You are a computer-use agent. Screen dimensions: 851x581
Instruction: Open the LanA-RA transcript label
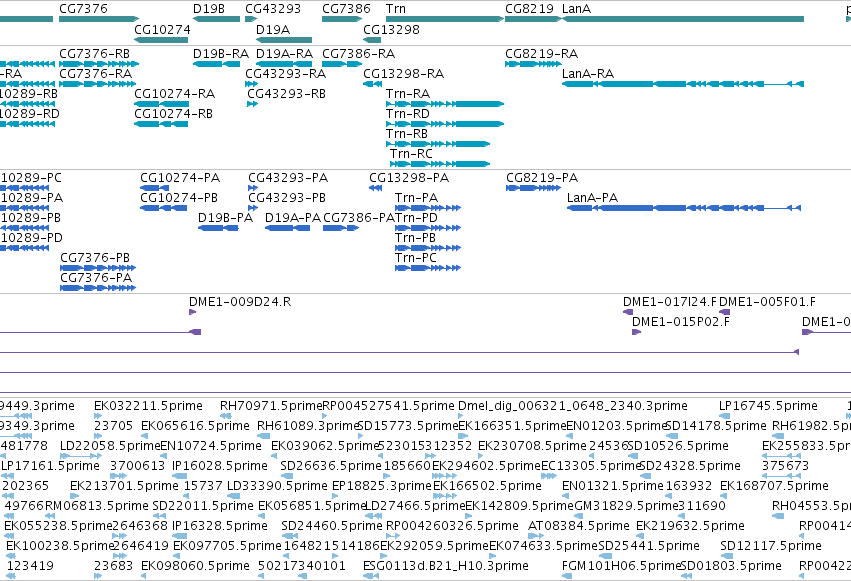click(588, 73)
